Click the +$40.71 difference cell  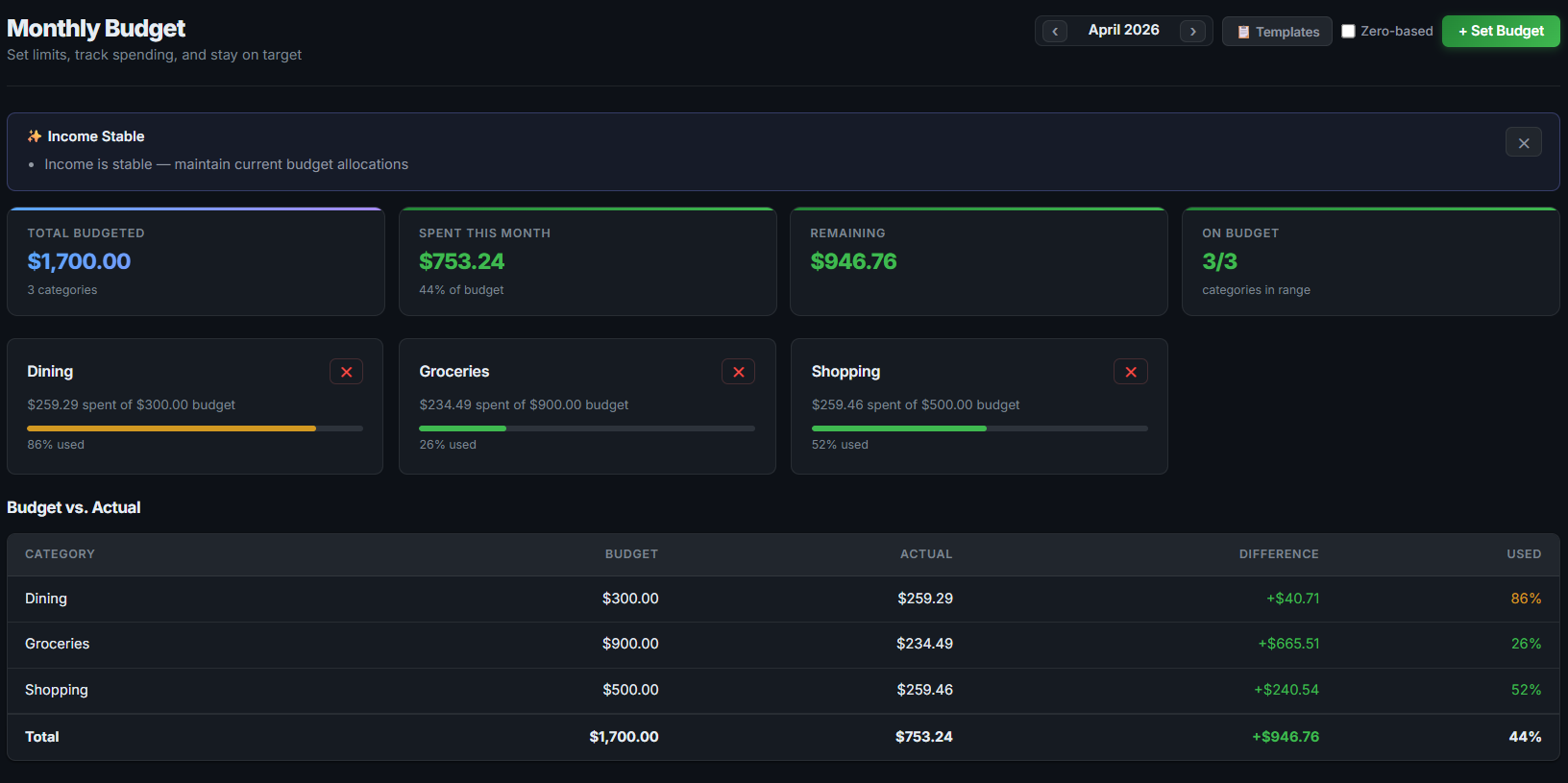pyautogui.click(x=1292, y=599)
